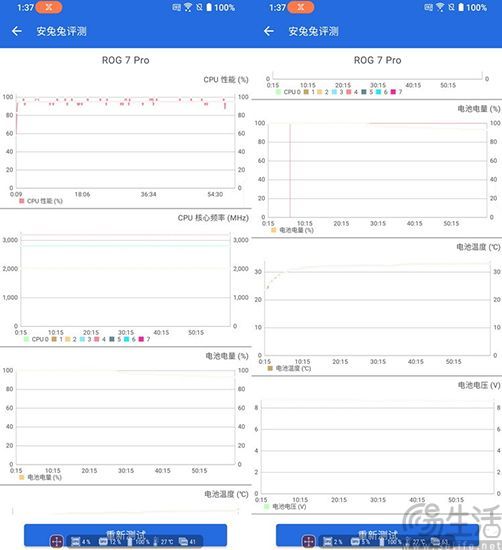502x550 pixels.
Task: Tap the CPU performance line chart area
Action: click(x=125, y=142)
